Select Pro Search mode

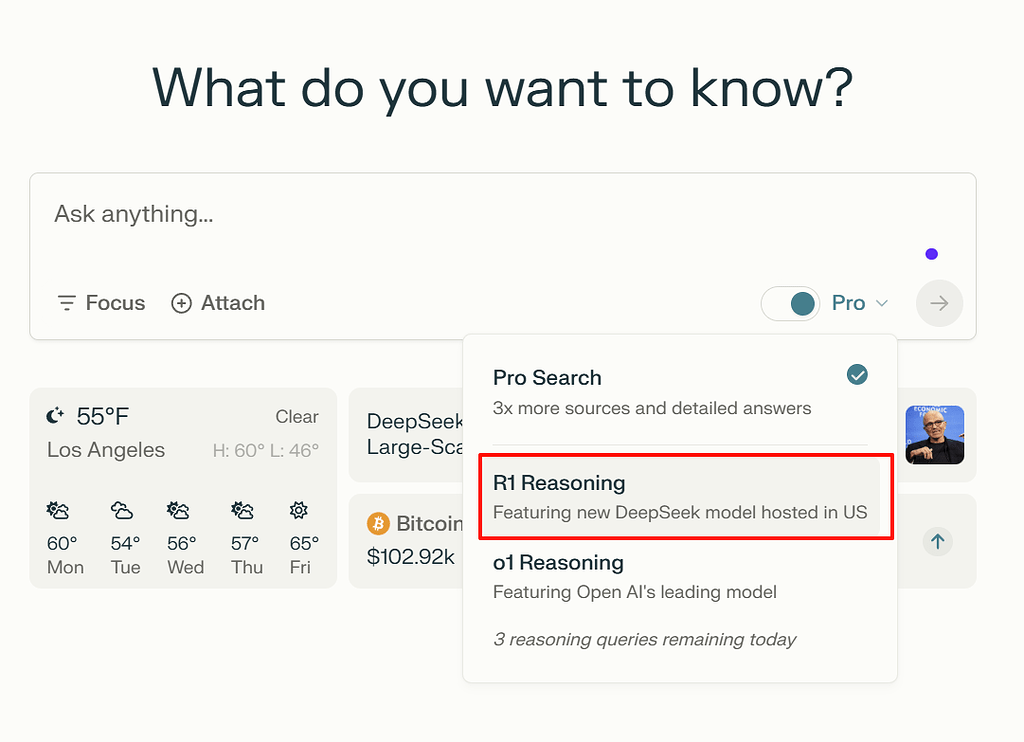[x=680, y=393]
